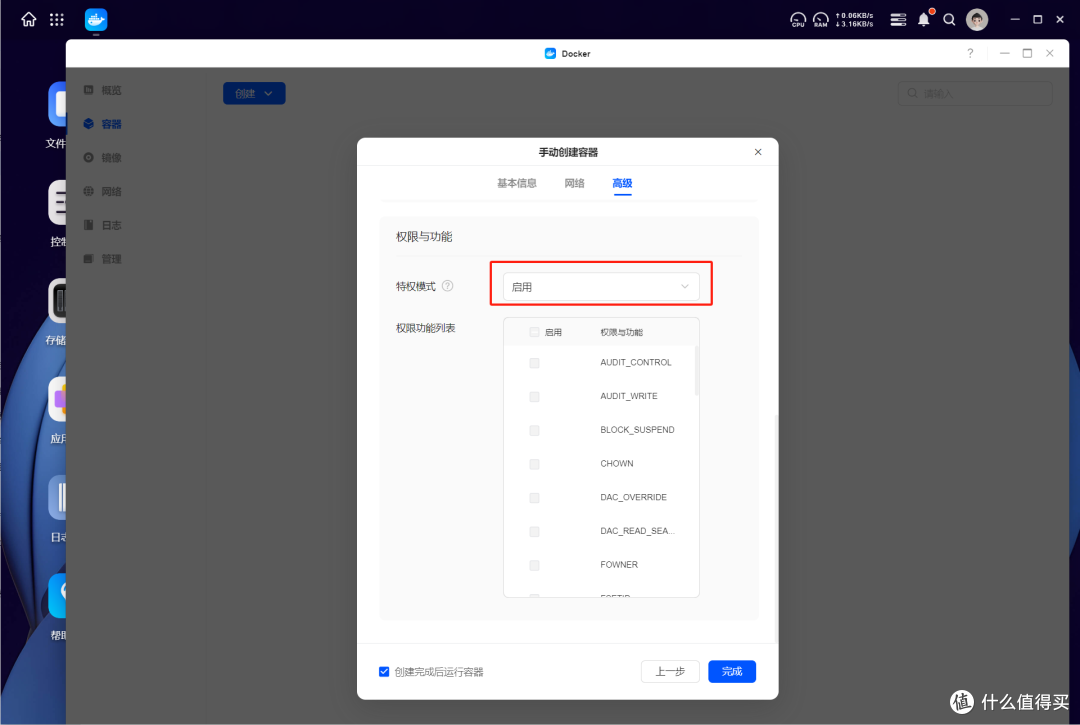The height and width of the screenshot is (725, 1080).
Task: Open 镜像 in the Docker sidebar
Action: (103, 158)
